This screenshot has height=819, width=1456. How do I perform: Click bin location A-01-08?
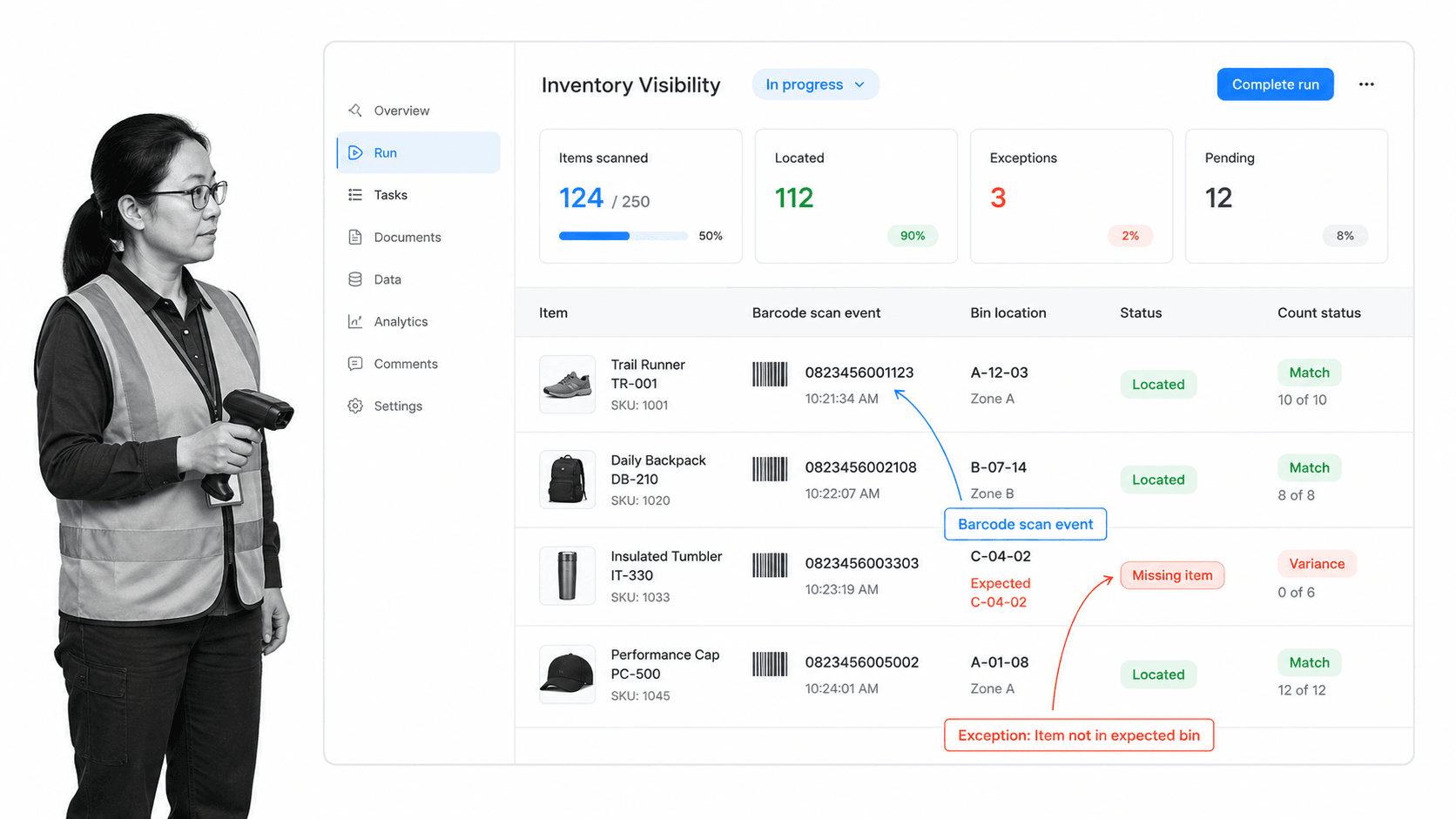1000,662
